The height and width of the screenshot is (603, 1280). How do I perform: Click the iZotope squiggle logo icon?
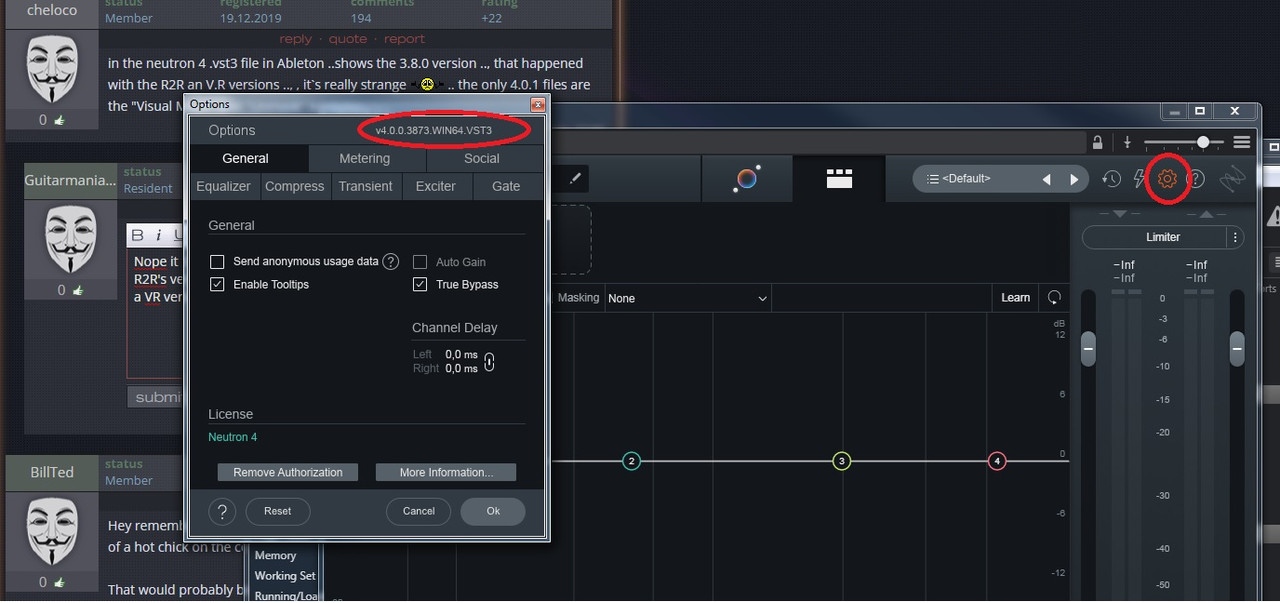1233,179
